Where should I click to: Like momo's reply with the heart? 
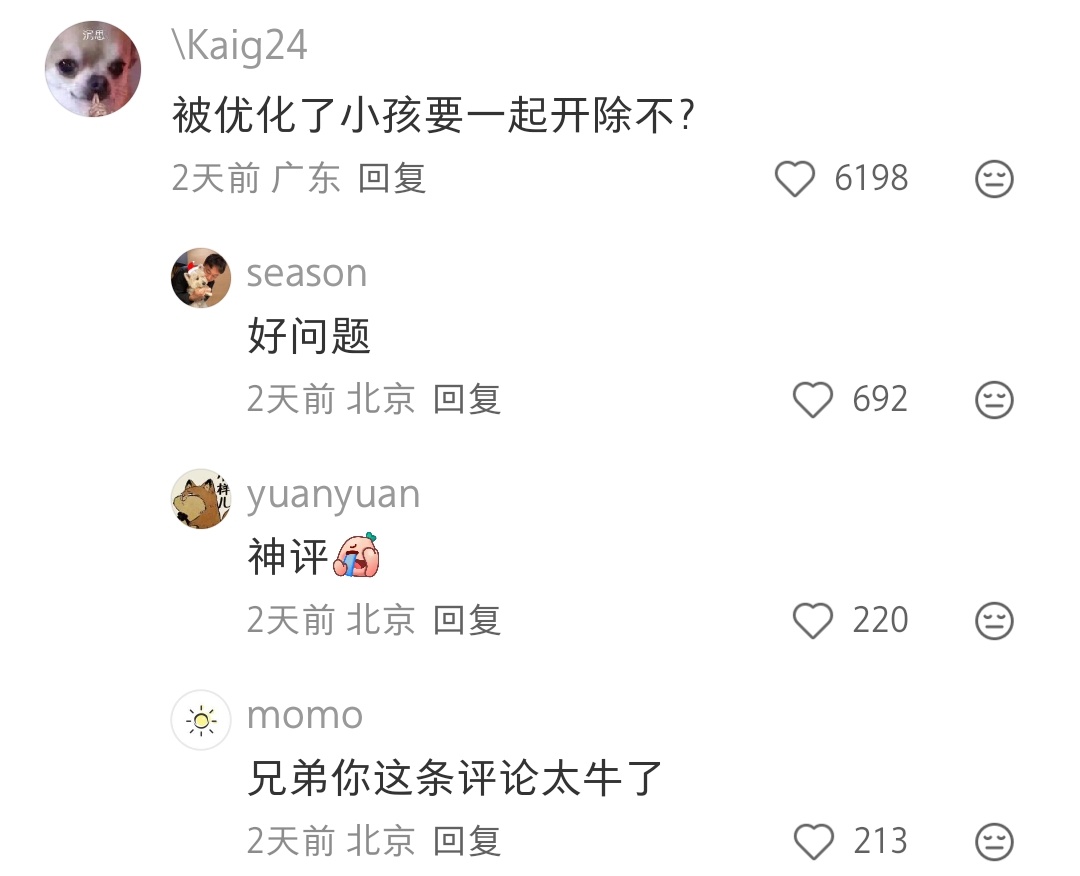(x=813, y=842)
